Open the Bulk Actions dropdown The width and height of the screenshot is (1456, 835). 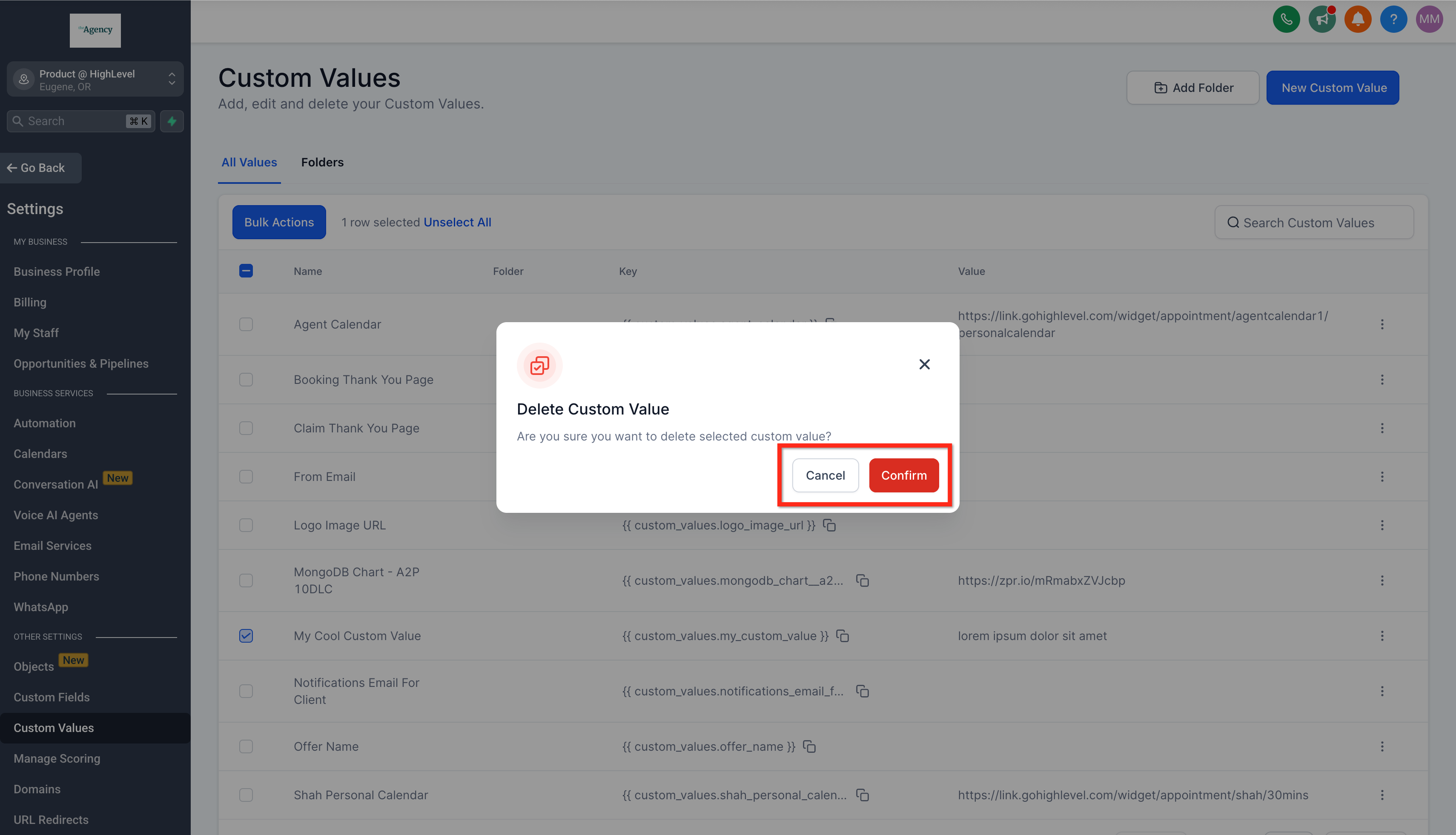[279, 222]
